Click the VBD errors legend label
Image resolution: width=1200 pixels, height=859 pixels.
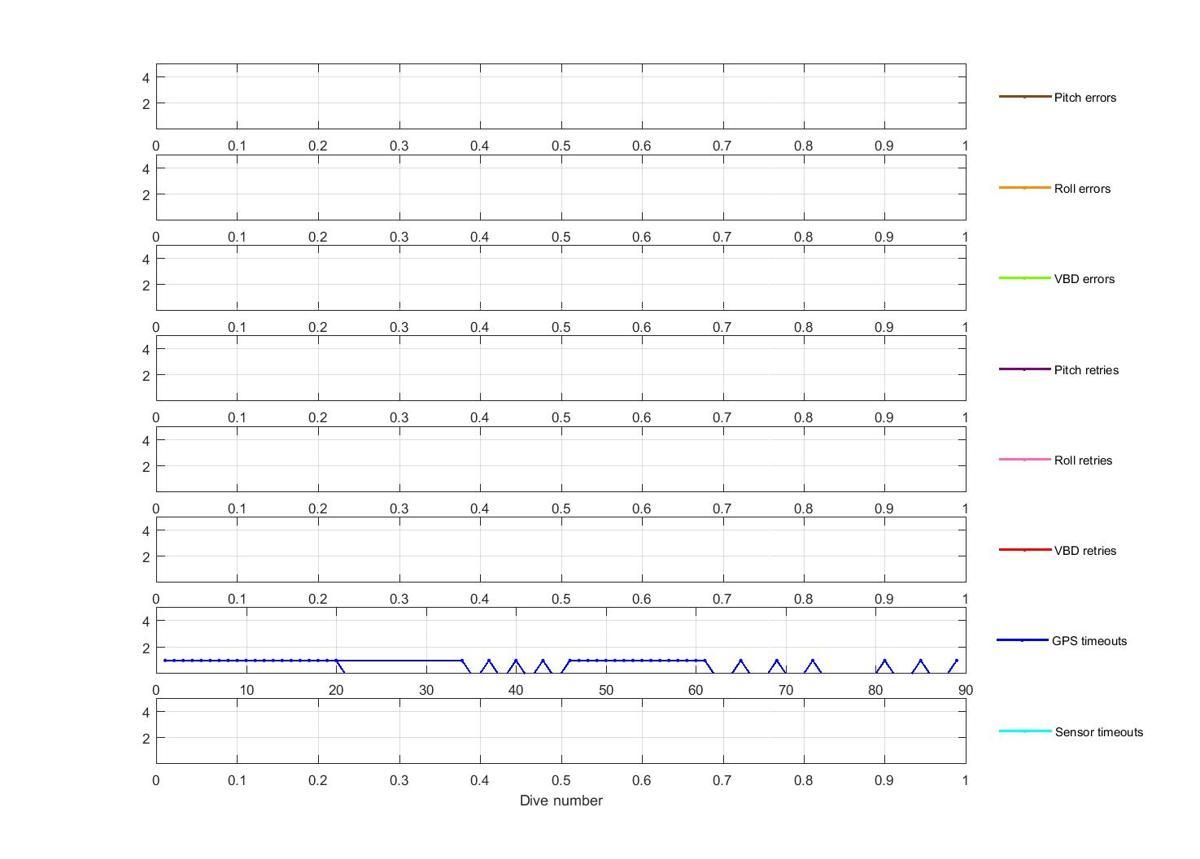pos(1084,279)
